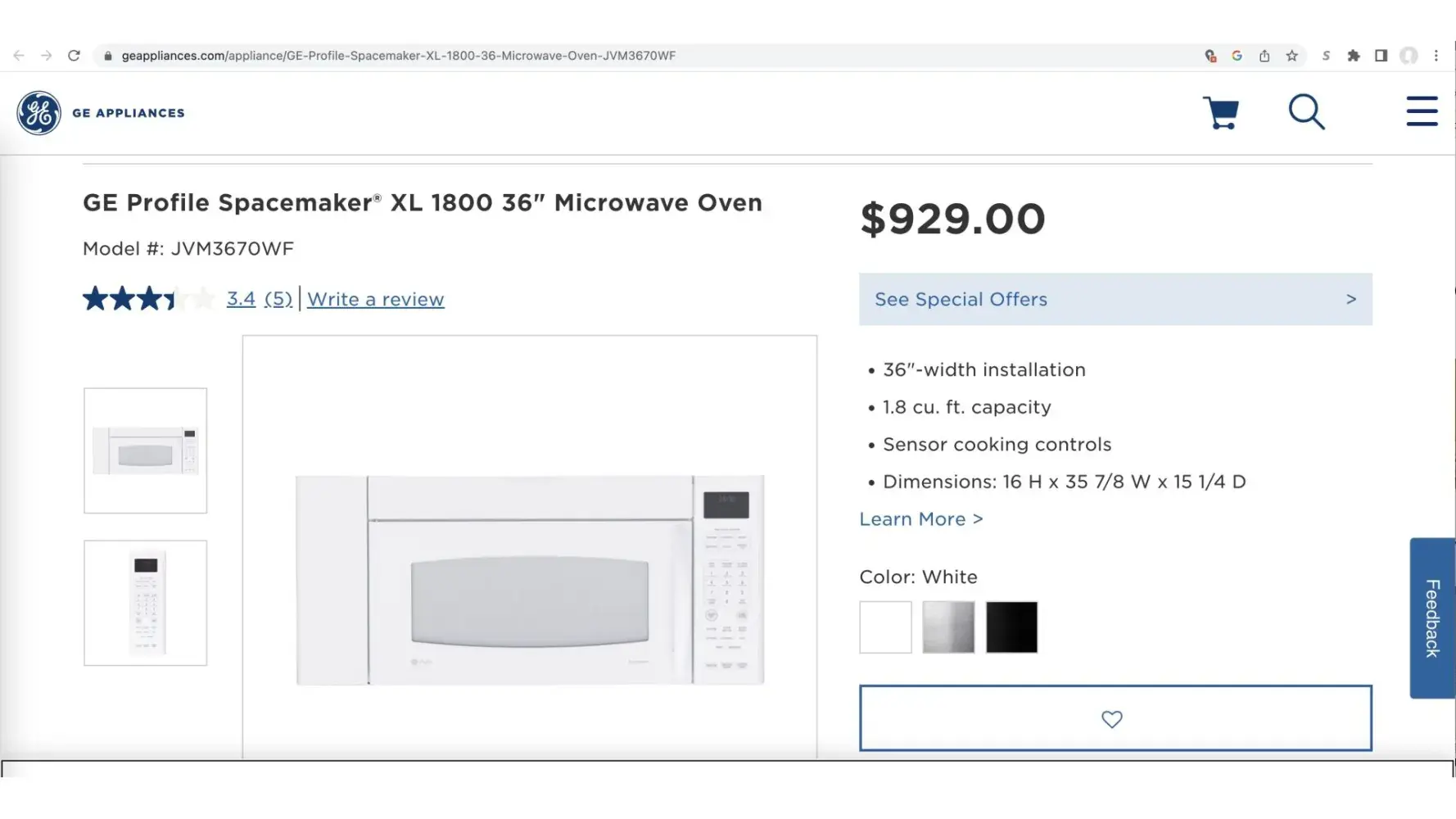Viewport: 1456px width, 819px height.
Task: Select the front view microwave thumbnail
Action: coord(146,451)
